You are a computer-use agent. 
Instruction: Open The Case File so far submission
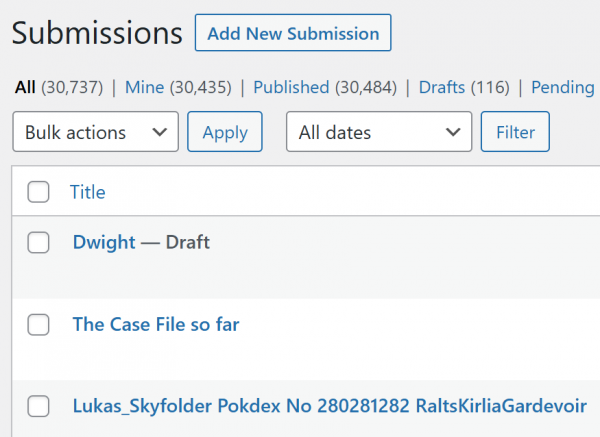tap(156, 324)
